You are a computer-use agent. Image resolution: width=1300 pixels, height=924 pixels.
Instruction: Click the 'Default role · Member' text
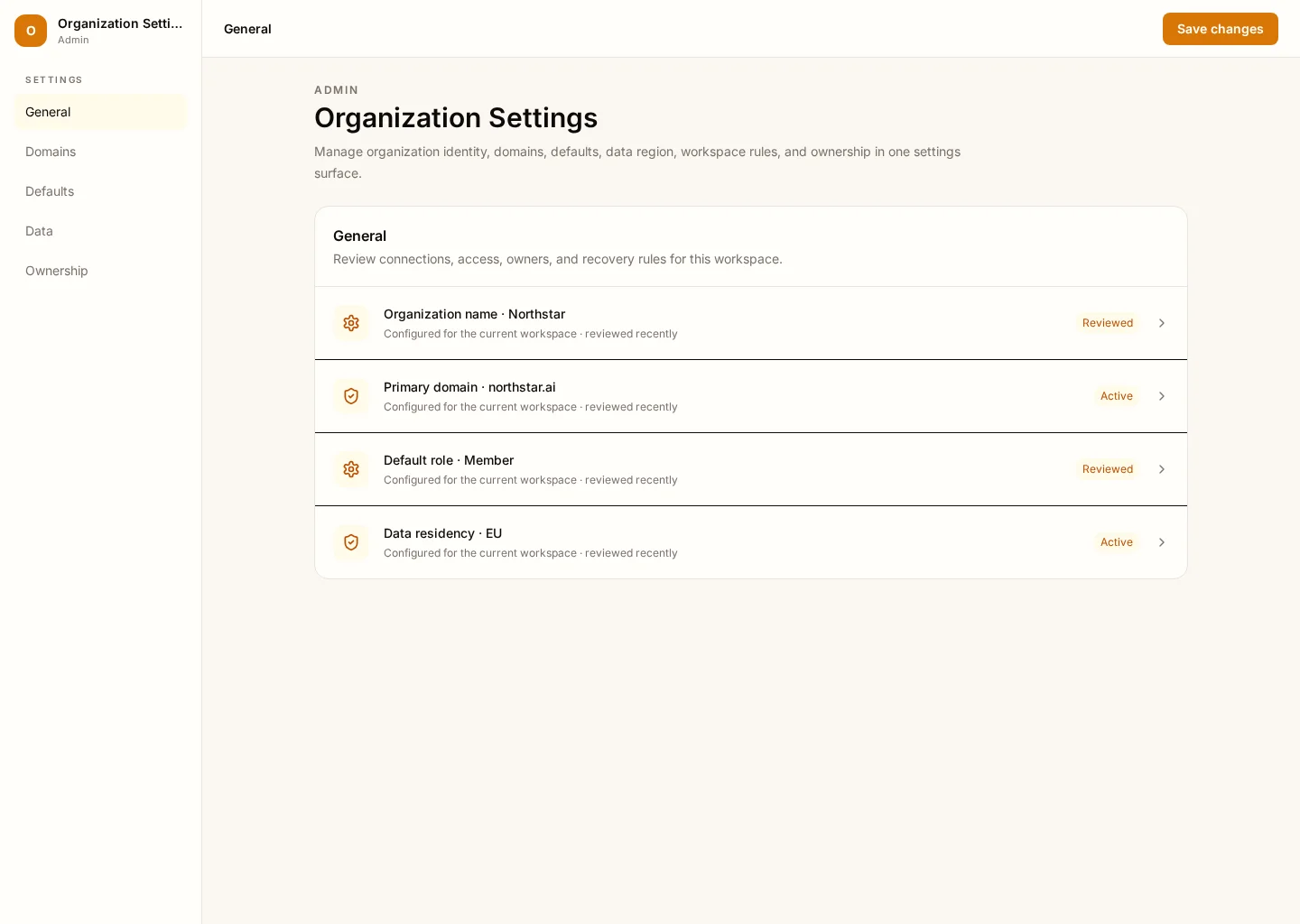pos(449,460)
